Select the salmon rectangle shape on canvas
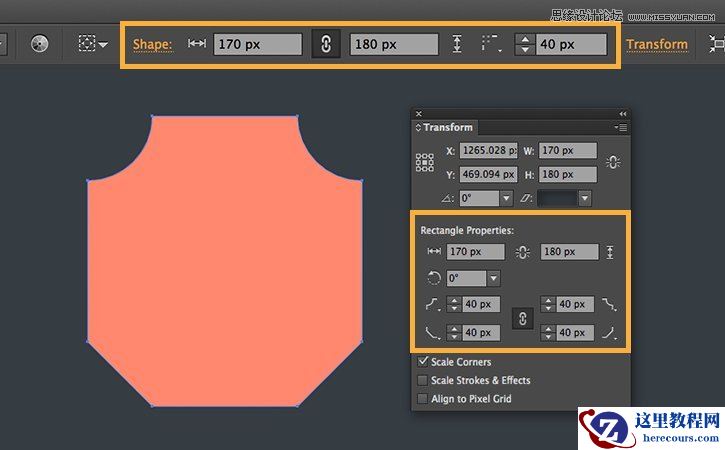 click(225, 261)
